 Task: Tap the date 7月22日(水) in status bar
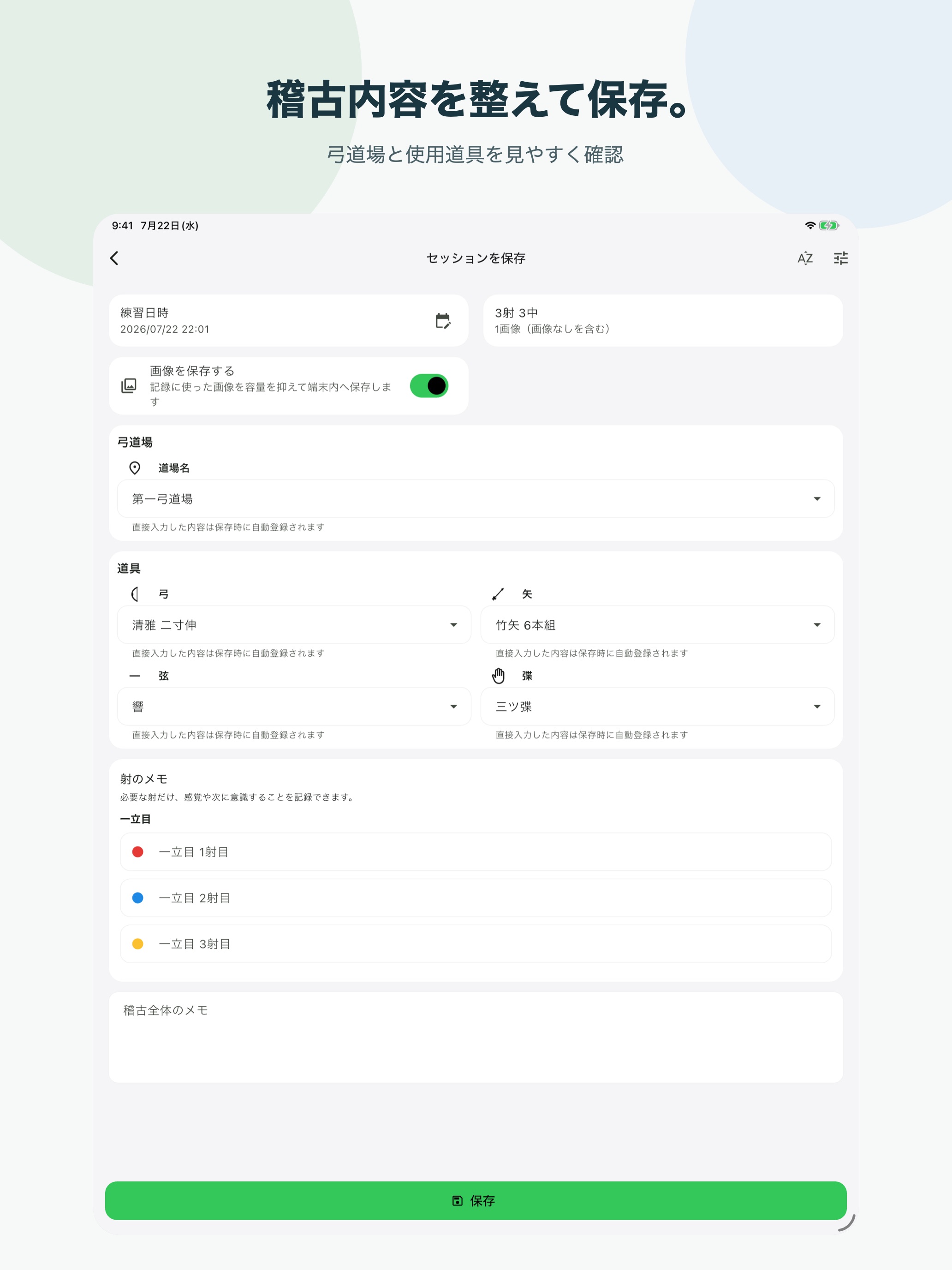click(169, 226)
